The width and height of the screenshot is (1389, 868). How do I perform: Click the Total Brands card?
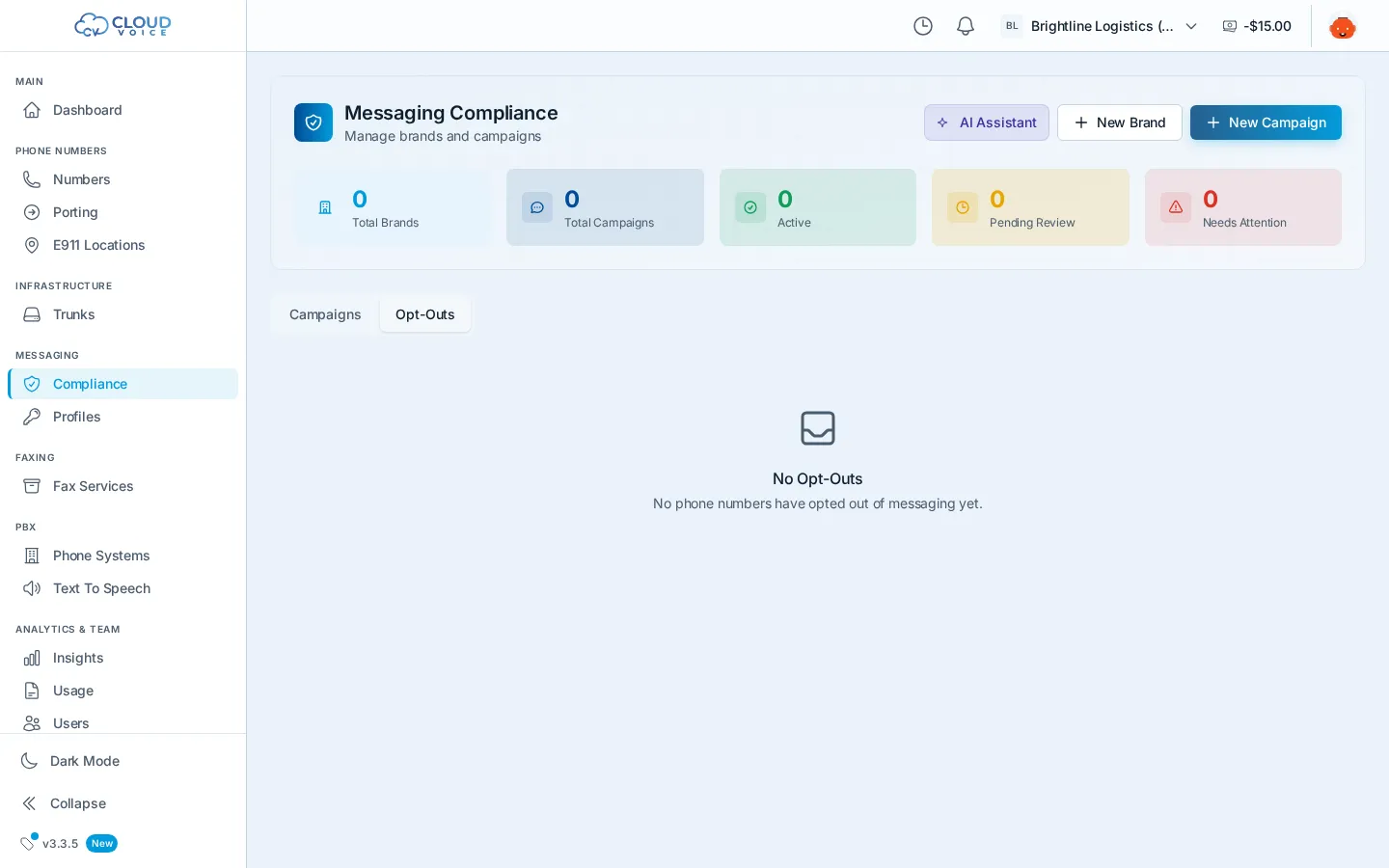tap(393, 207)
